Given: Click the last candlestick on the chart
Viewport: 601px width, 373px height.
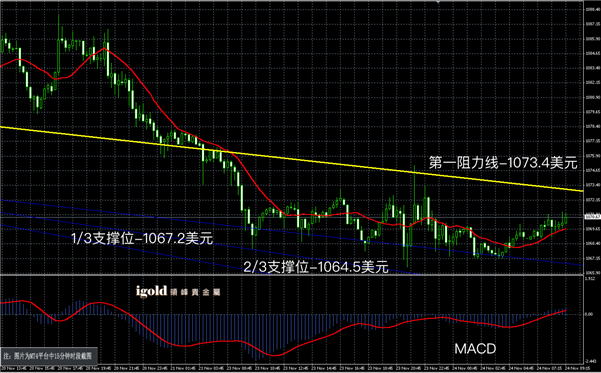Looking at the screenshot, I should click(566, 218).
